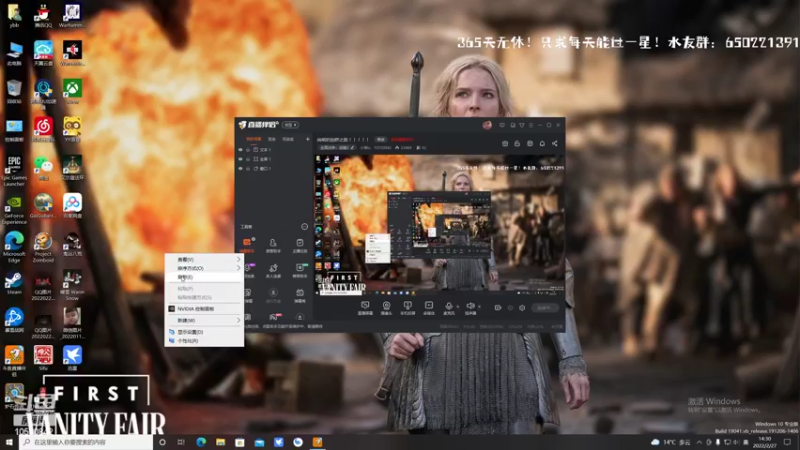Click the speaker icon in streaming toolbar
Screen dimensions: 800x450
[x=470, y=308]
